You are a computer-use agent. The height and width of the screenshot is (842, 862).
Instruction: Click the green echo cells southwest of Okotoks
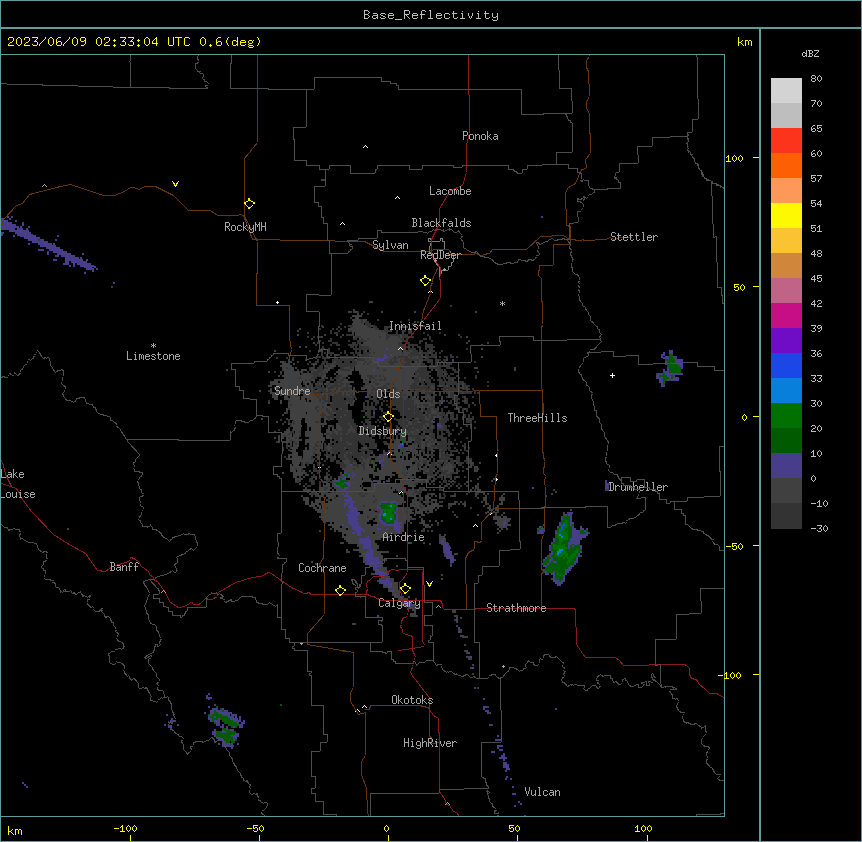(225, 727)
